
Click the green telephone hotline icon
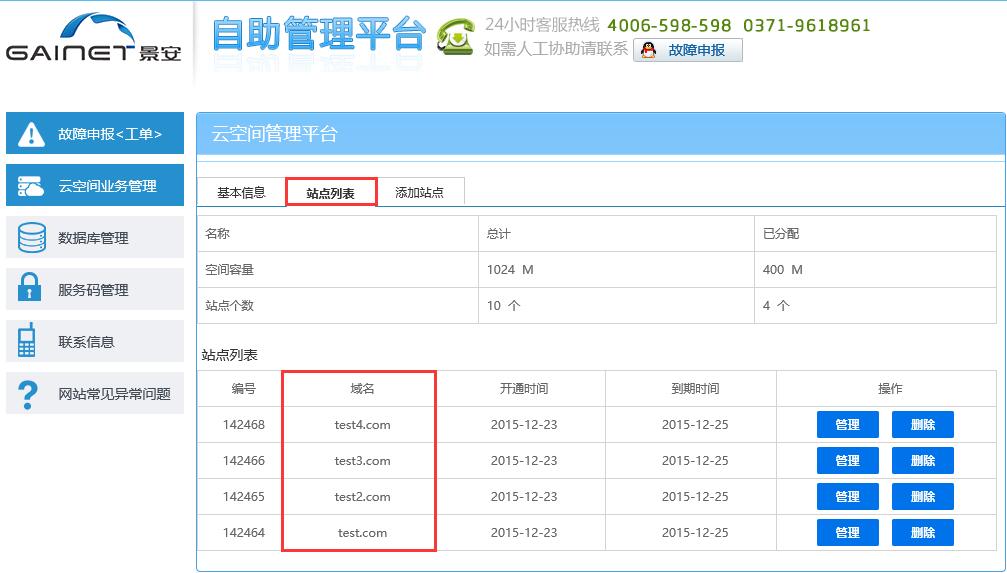pos(457,37)
